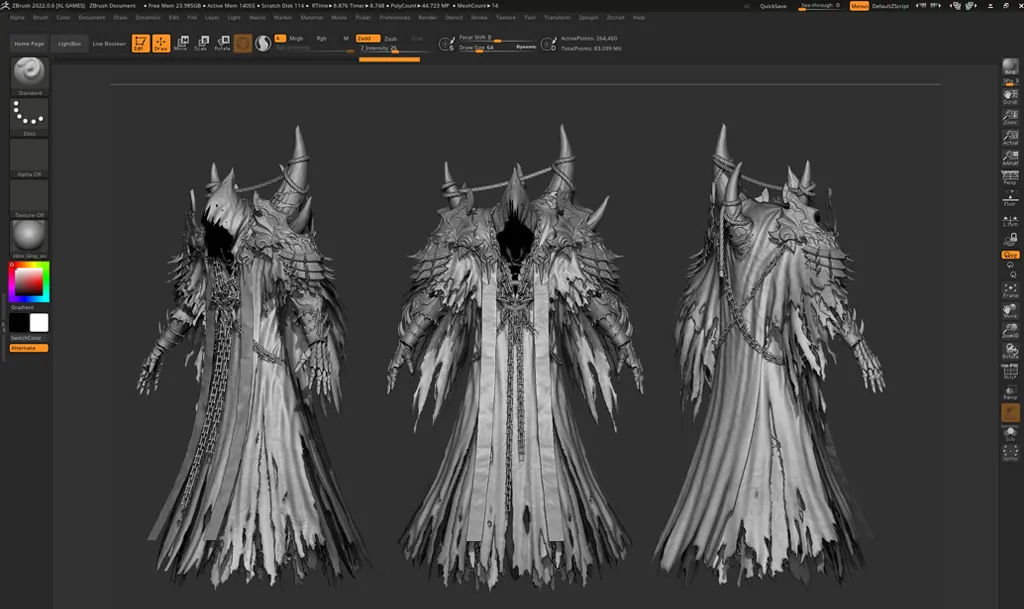The image size is (1024, 609).
Task: Toggle PolyF polyframe icon
Action: (1010, 372)
